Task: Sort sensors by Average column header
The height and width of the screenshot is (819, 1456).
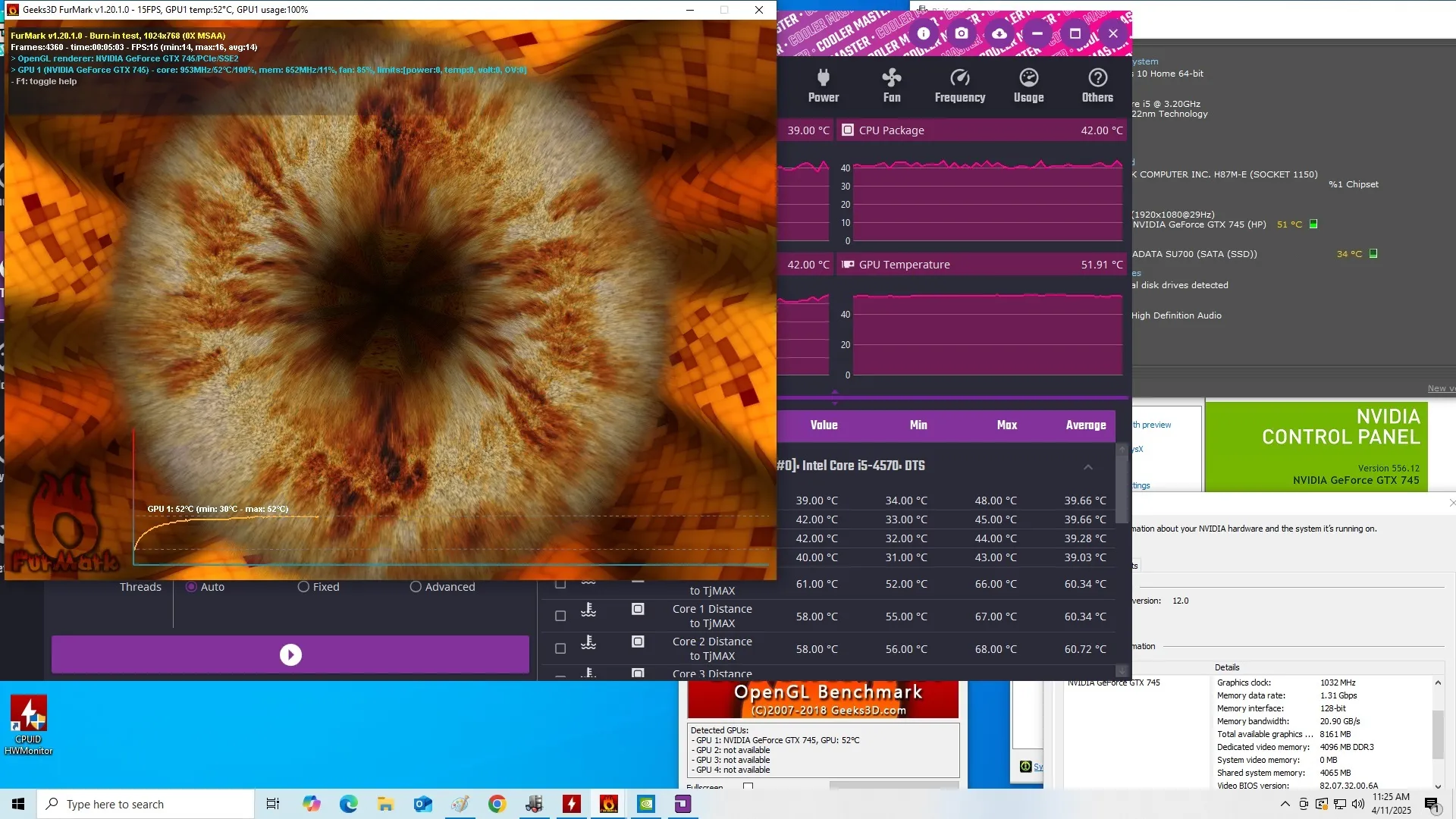Action: pos(1086,425)
